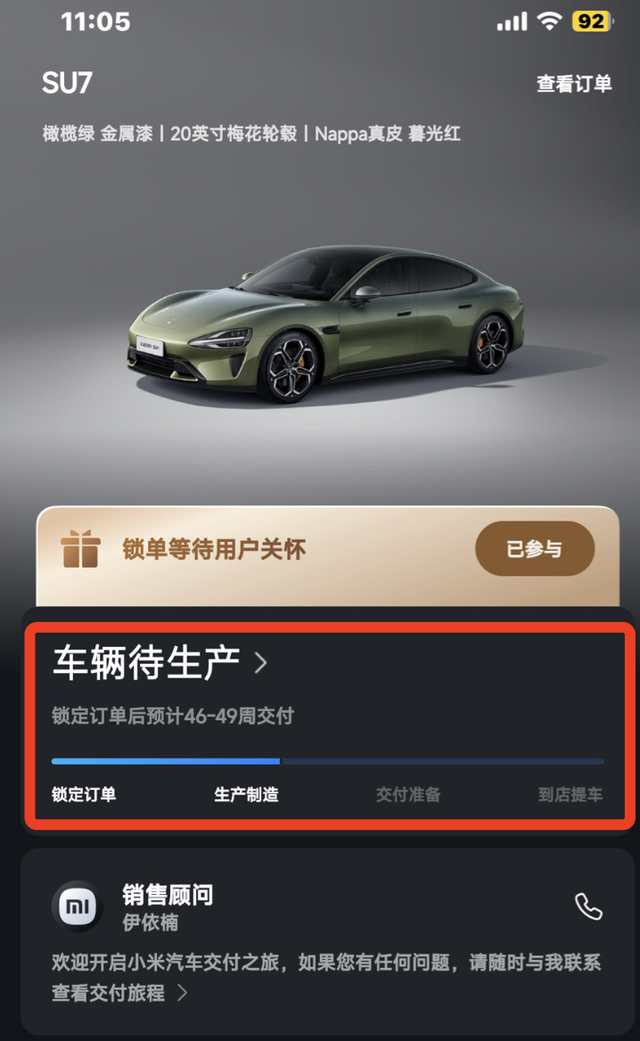Image resolution: width=640 pixels, height=1041 pixels.
Task: Tap the battery indicator showing 92
Action: point(592,22)
